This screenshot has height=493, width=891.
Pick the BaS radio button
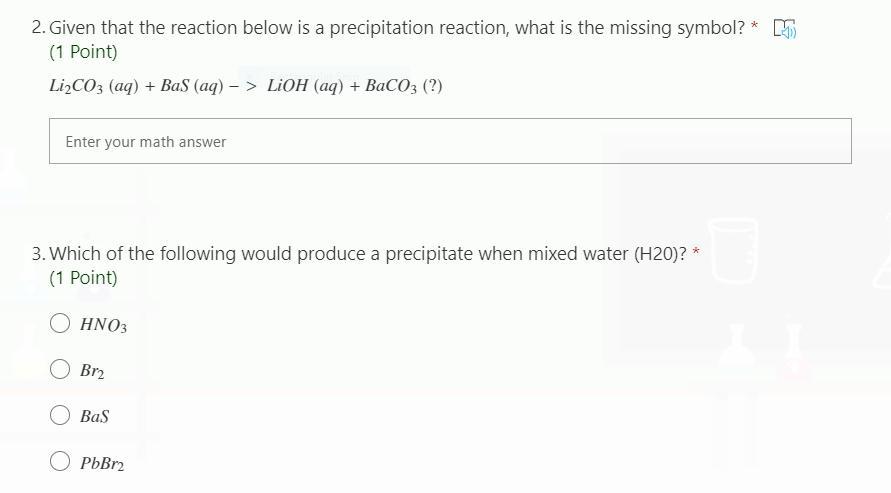61,416
